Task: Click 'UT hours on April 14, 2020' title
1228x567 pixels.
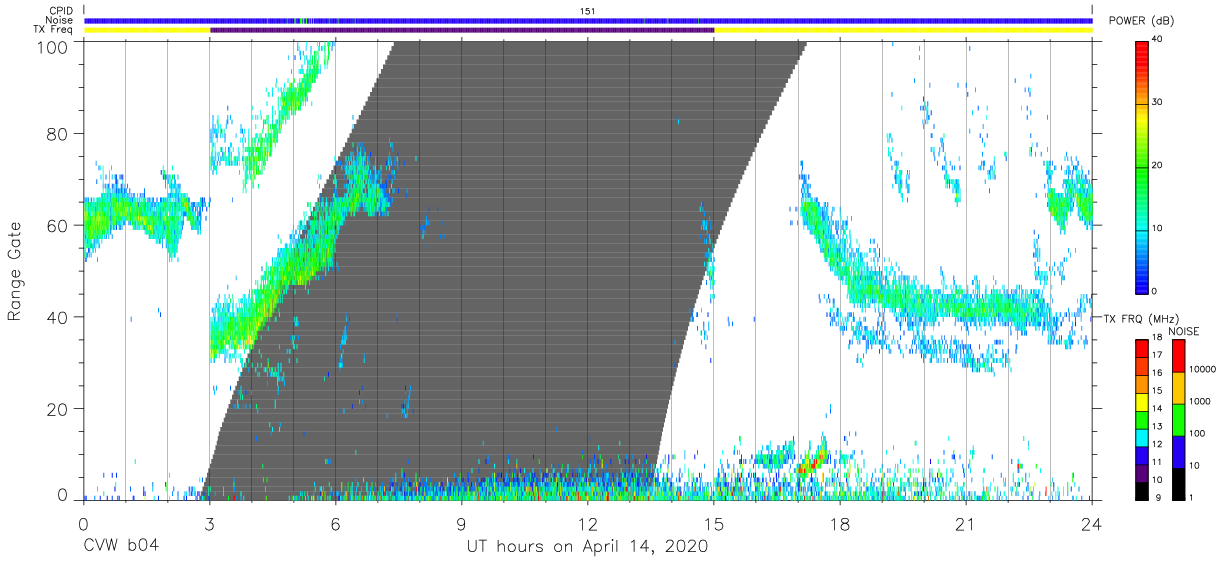Action: coord(588,547)
